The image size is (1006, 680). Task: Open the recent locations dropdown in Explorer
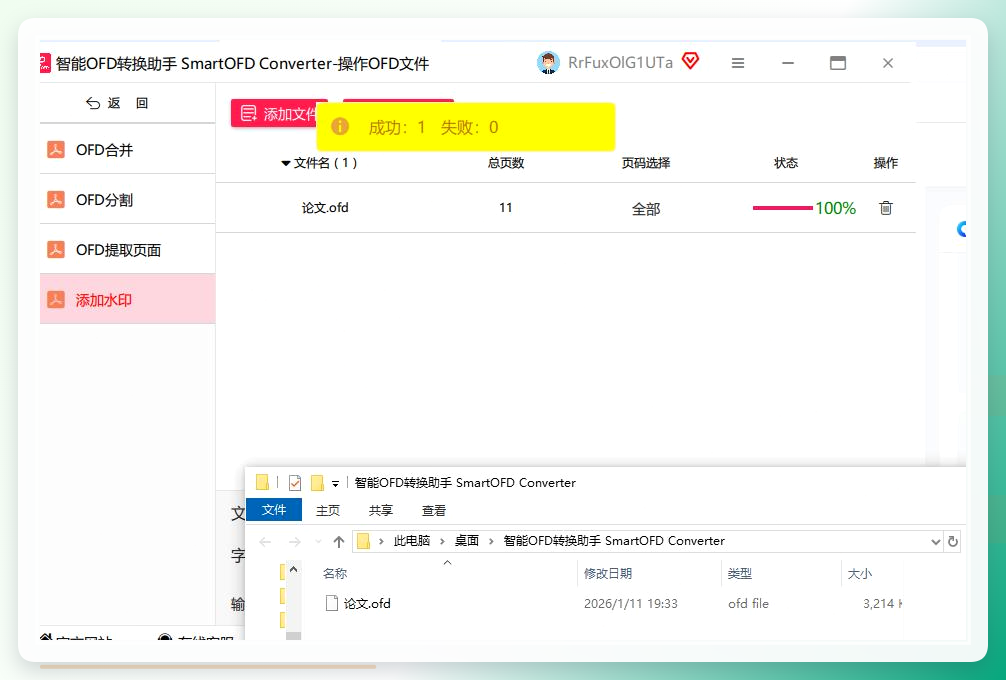[318, 542]
